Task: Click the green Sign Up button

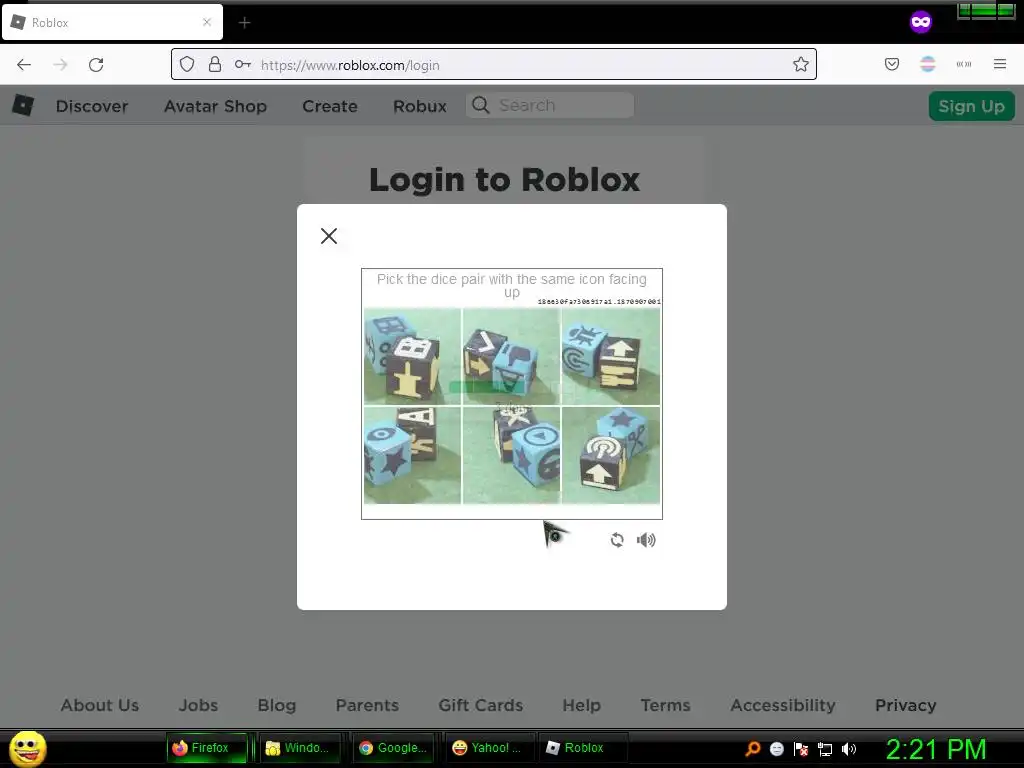Action: (972, 106)
